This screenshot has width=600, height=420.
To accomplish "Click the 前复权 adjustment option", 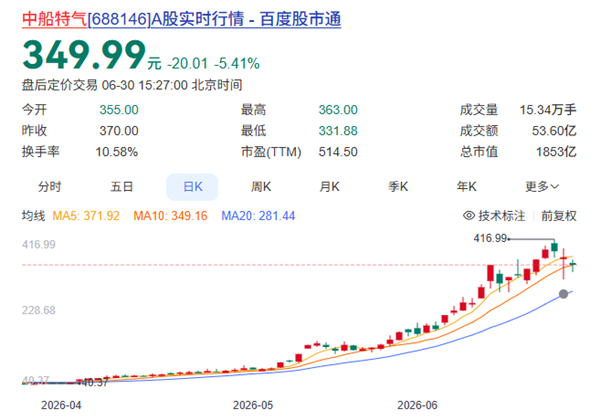I will pyautogui.click(x=559, y=216).
